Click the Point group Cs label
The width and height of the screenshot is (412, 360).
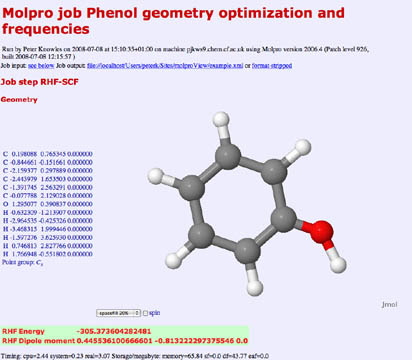[23, 263]
